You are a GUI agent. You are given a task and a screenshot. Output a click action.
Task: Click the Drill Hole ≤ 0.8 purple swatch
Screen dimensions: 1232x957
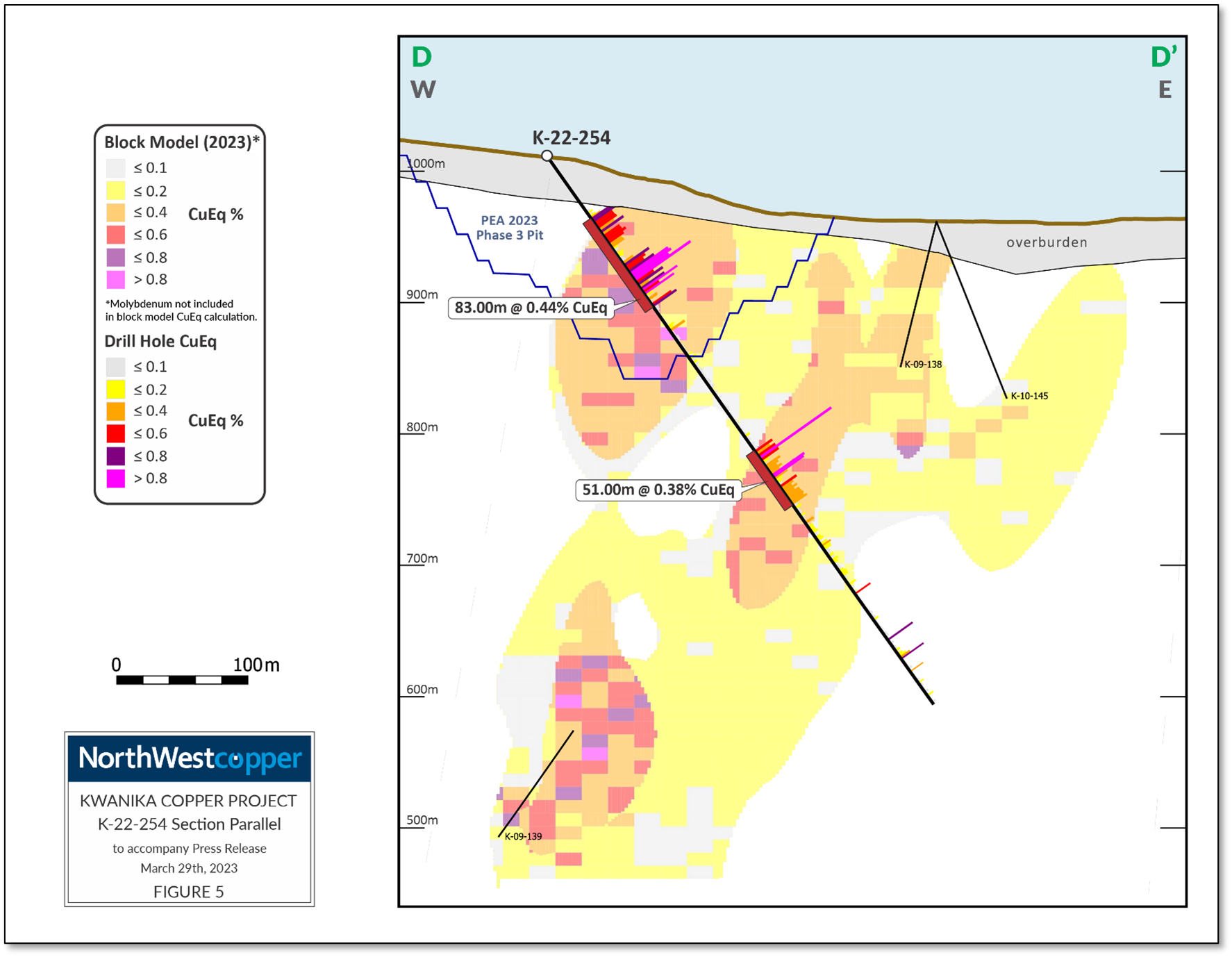[x=115, y=456]
